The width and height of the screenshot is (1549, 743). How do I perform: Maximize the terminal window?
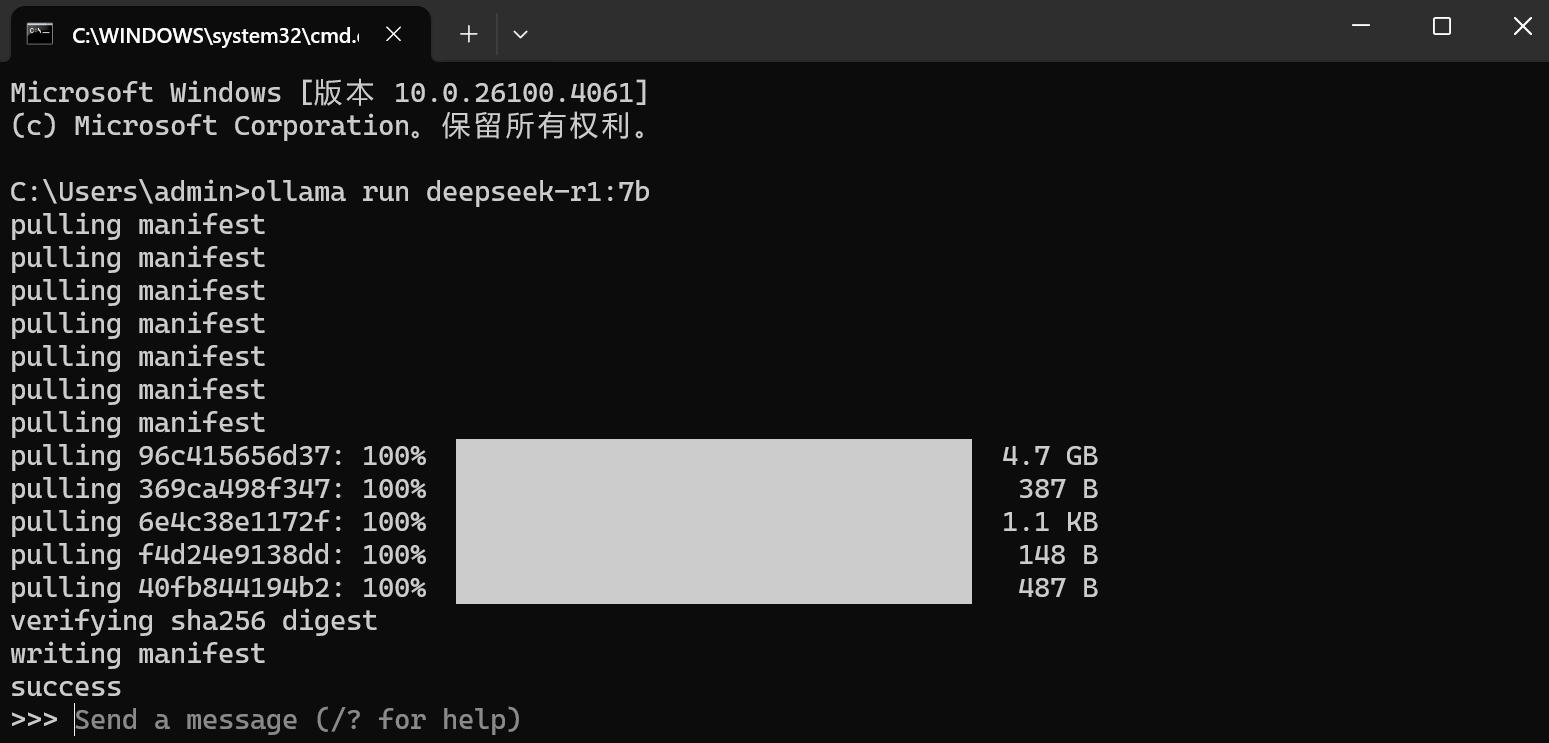tap(1441, 26)
